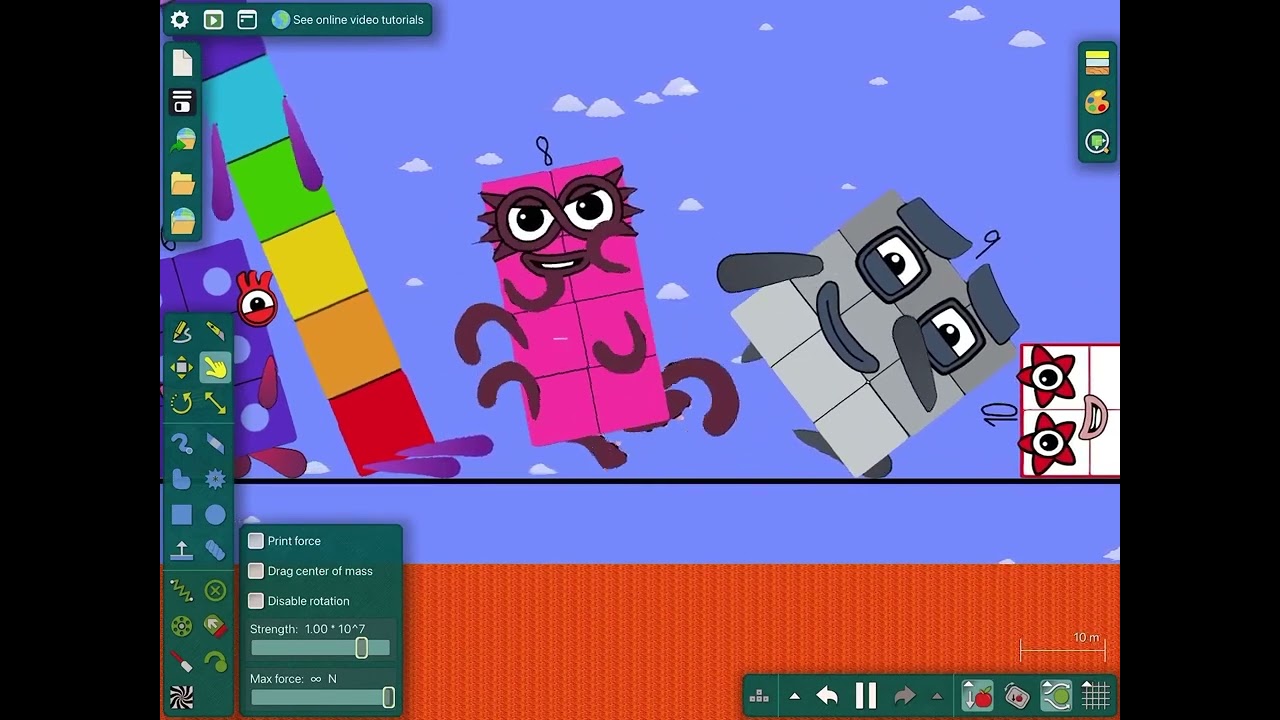Image resolution: width=1280 pixels, height=720 pixels.
Task: Click the save scene disk icon
Action: [x=182, y=102]
